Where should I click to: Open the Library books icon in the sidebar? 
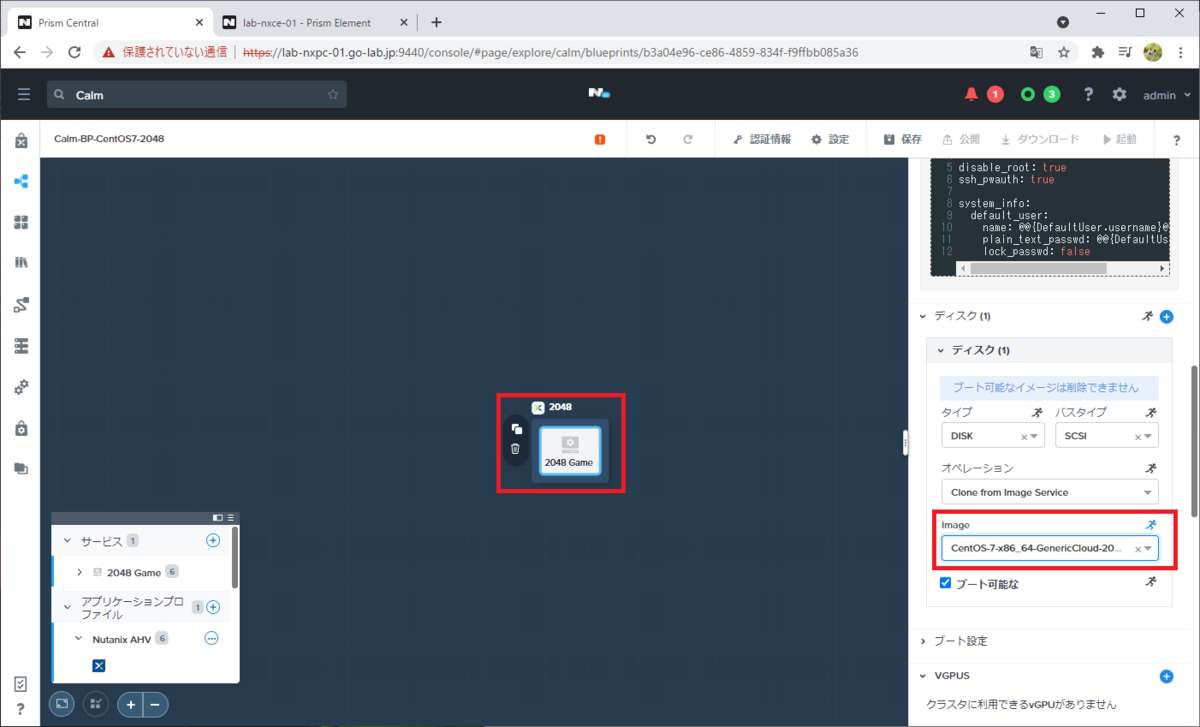click(21, 263)
